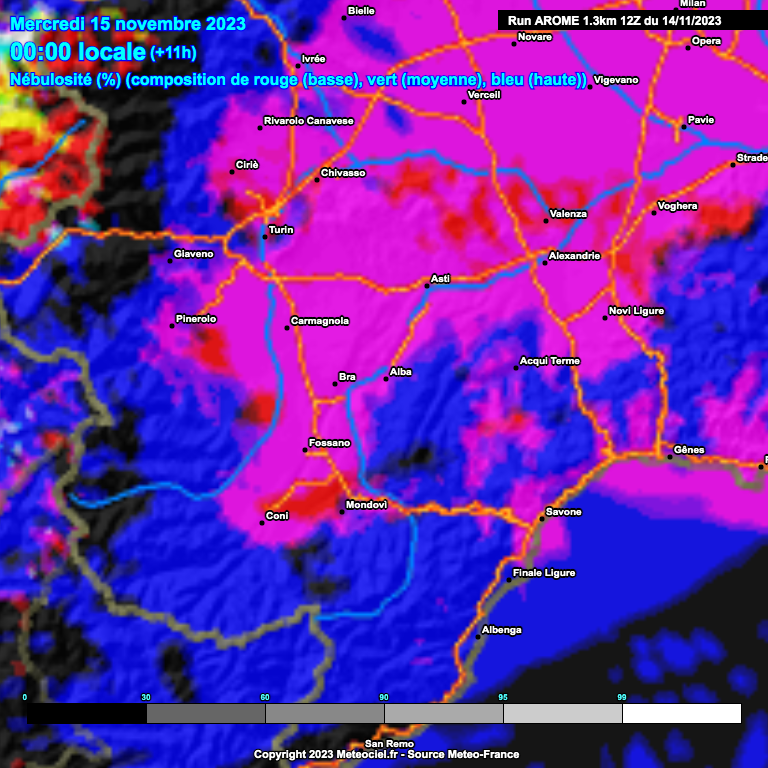The width and height of the screenshot is (768, 768).
Task: Click the Savone marker on the coast
Action: click(541, 519)
